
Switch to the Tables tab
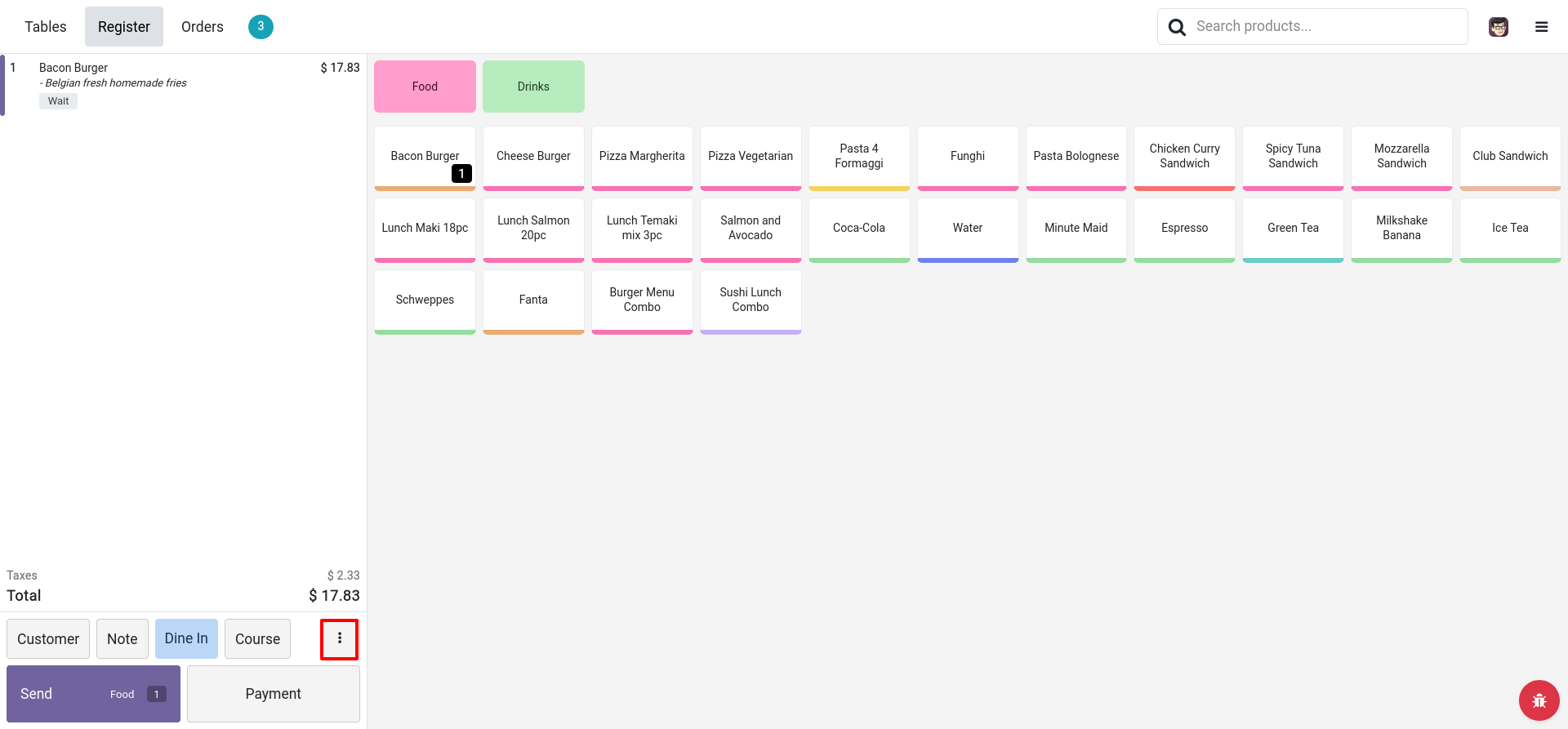coord(46,27)
